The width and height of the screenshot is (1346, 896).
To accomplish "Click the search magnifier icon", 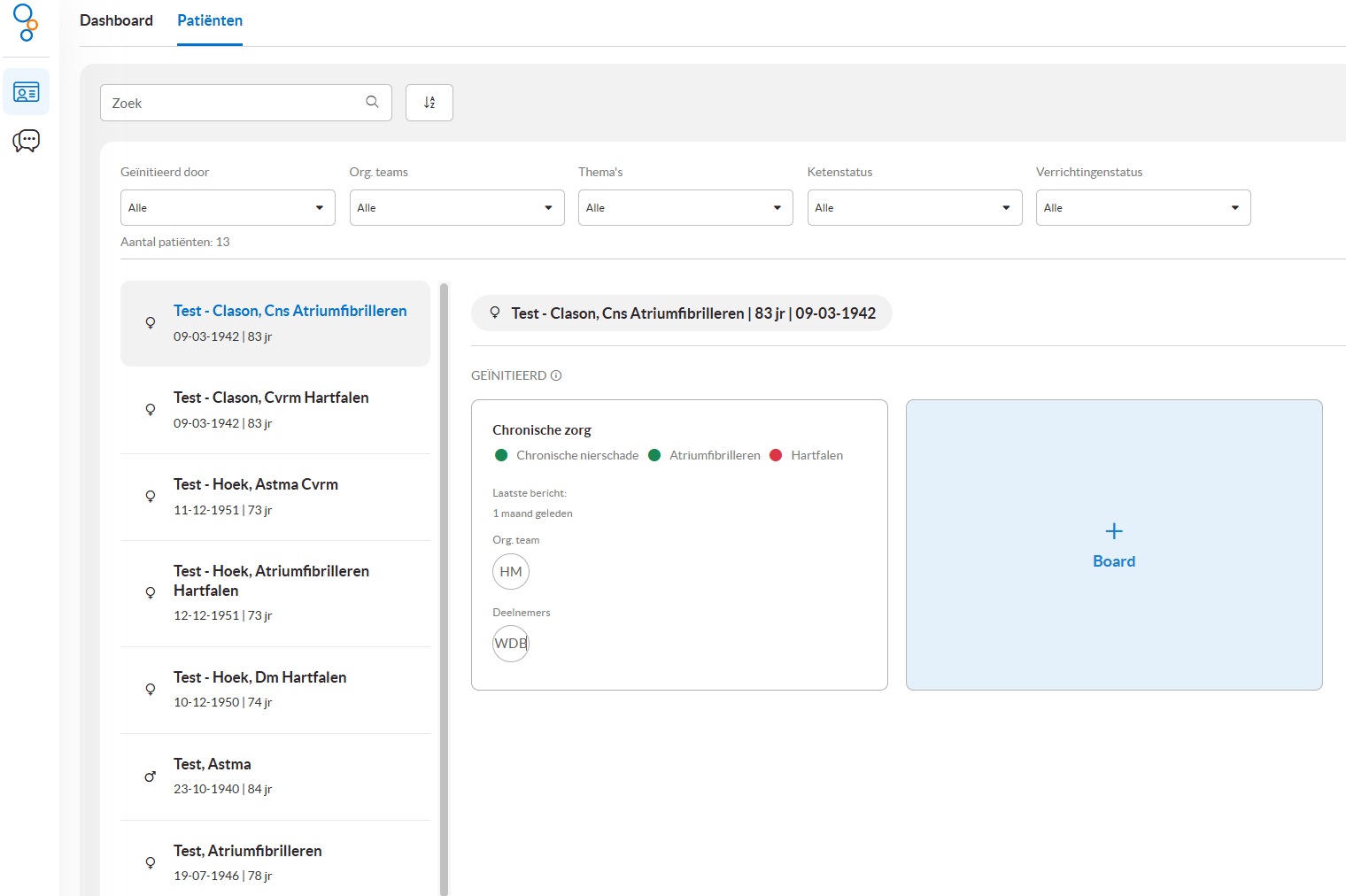I will [372, 103].
